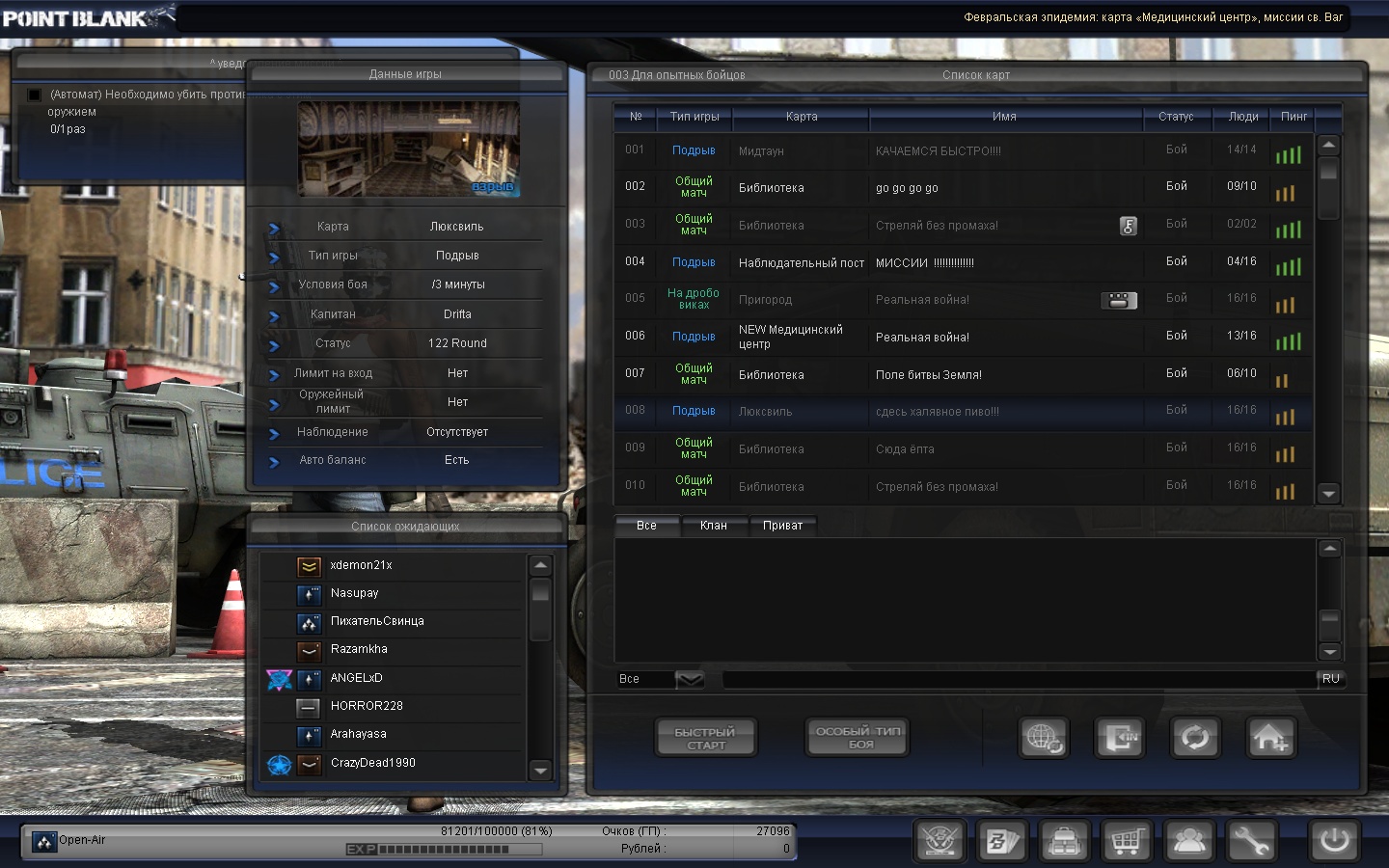Open the PB mission cards button
The width and height of the screenshot is (1389, 868).
click(1001, 841)
